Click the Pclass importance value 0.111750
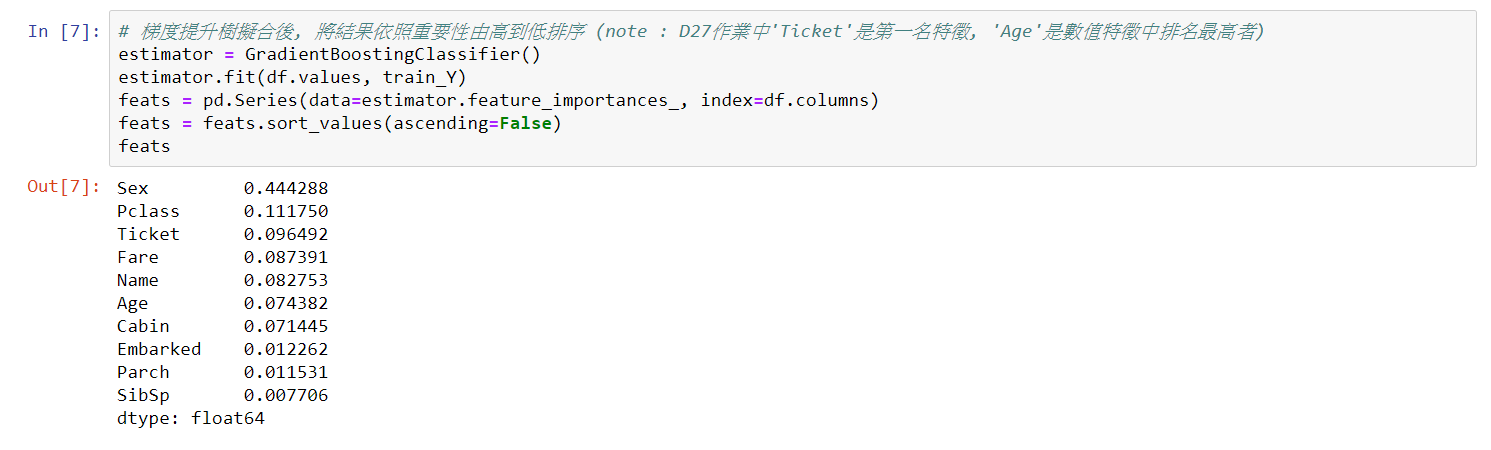Image resolution: width=1491 pixels, height=450 pixels. [286, 211]
